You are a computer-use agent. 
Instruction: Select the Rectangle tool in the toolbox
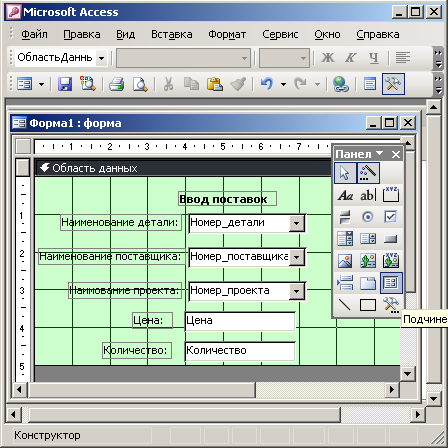[368, 305]
